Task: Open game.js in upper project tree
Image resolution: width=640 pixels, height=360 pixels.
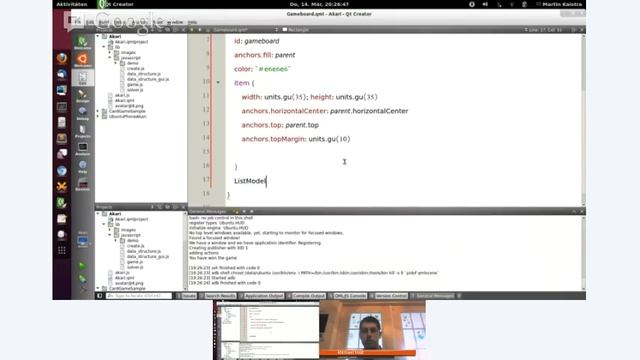Action: coord(134,84)
